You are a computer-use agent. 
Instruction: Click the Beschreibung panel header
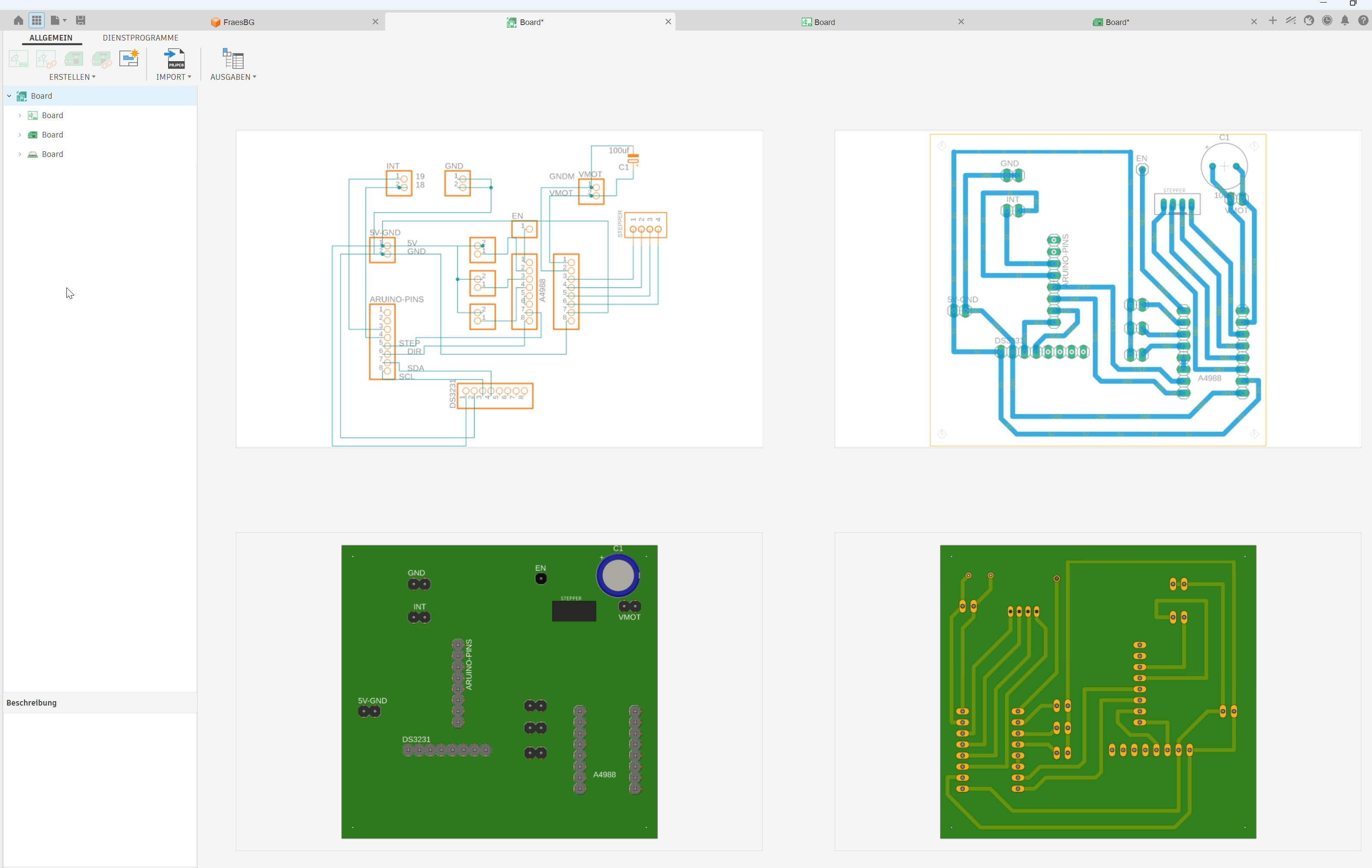100,702
